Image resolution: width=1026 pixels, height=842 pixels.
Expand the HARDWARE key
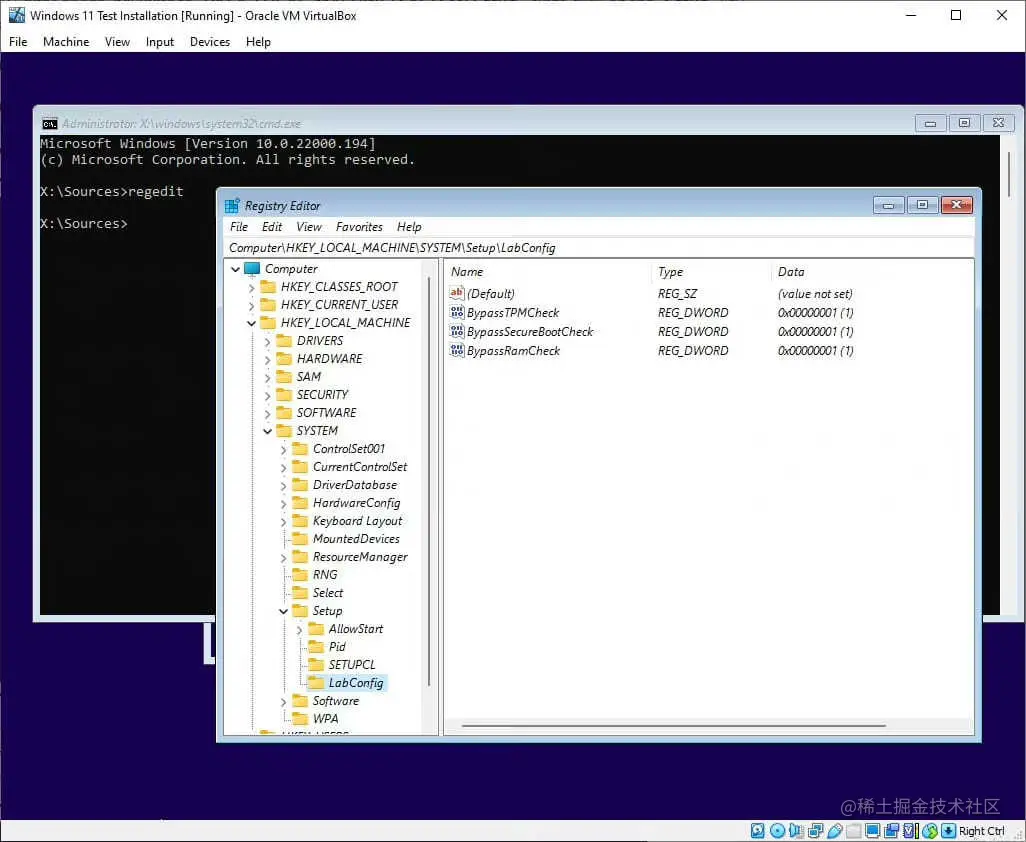click(x=267, y=359)
